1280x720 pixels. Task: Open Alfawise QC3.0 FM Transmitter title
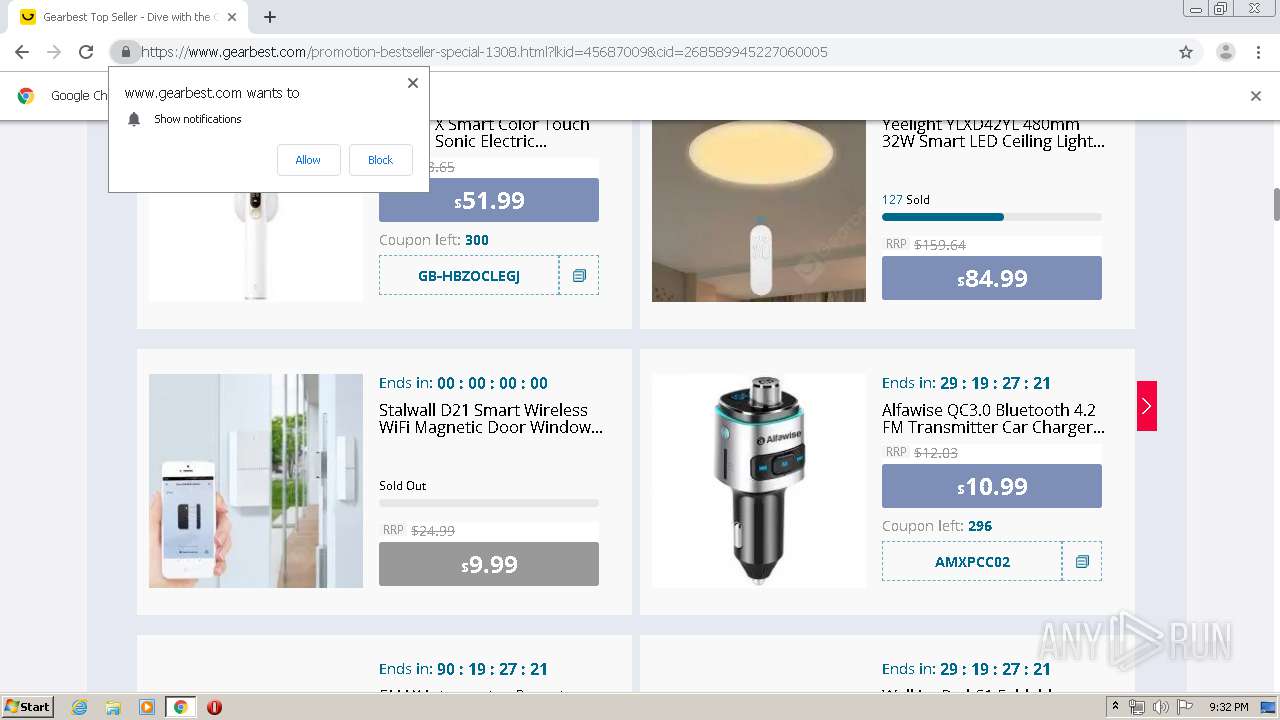pyautogui.click(x=994, y=419)
